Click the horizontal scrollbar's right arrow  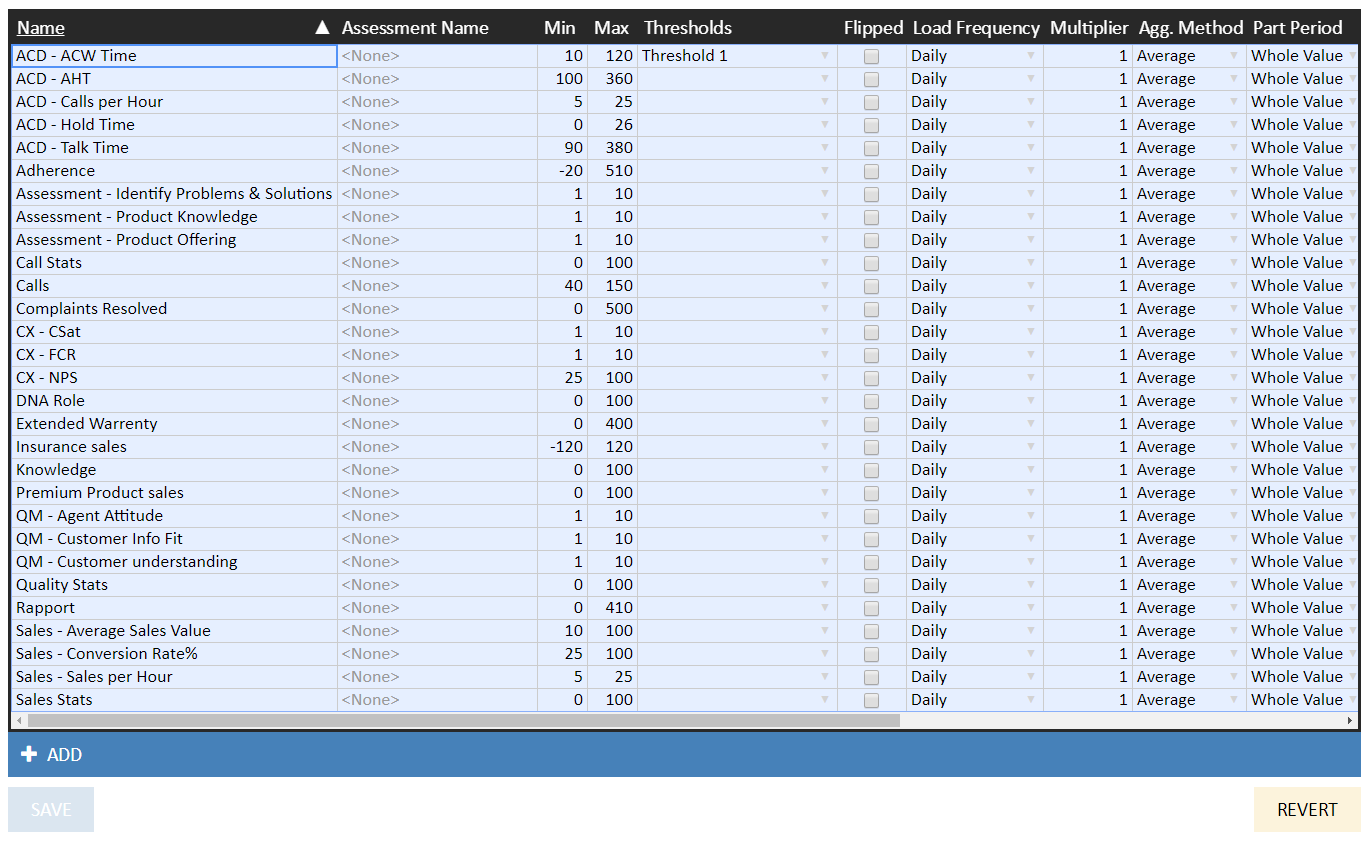[1351, 720]
